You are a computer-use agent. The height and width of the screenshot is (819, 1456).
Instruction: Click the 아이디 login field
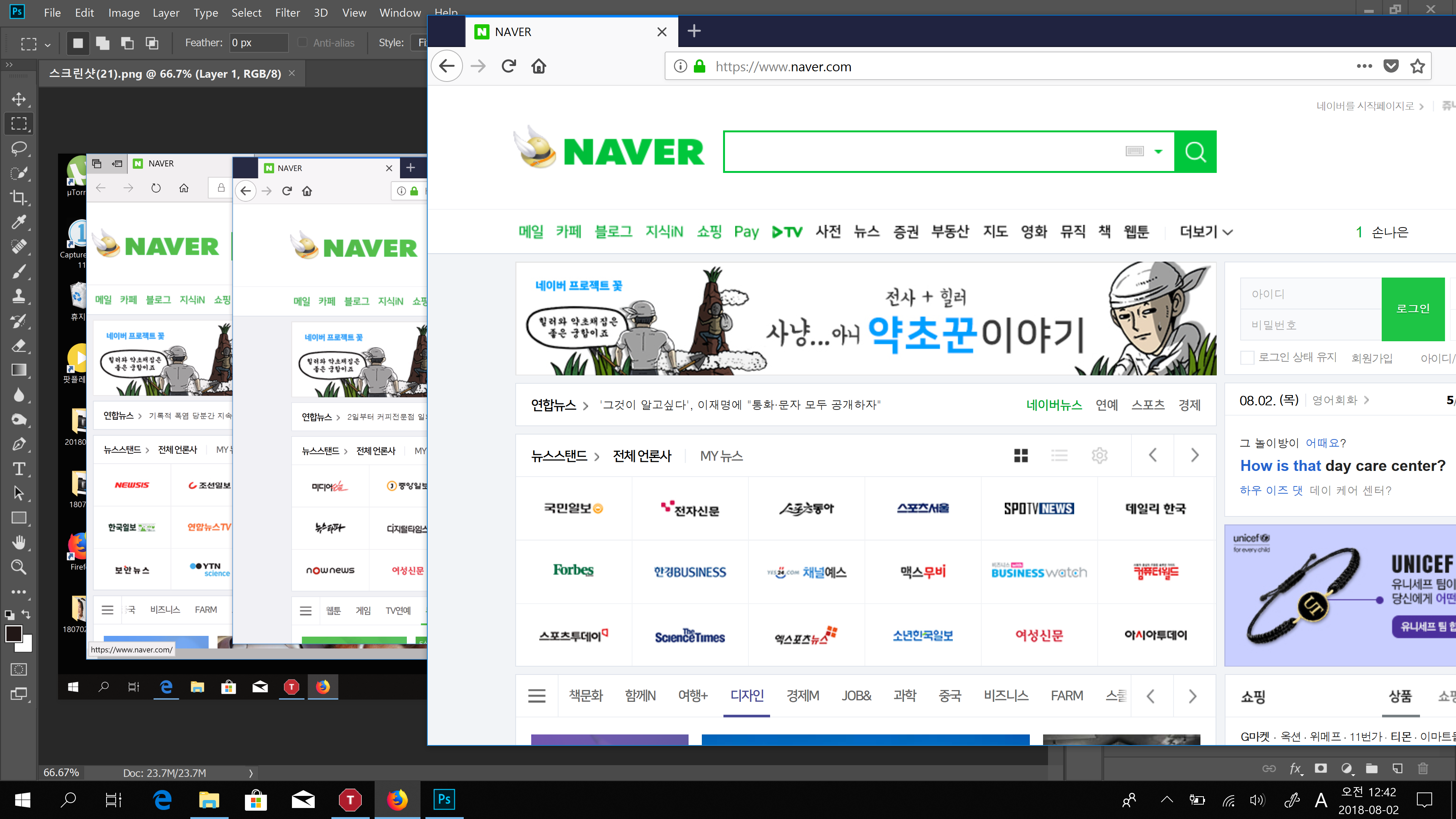[x=1310, y=294]
